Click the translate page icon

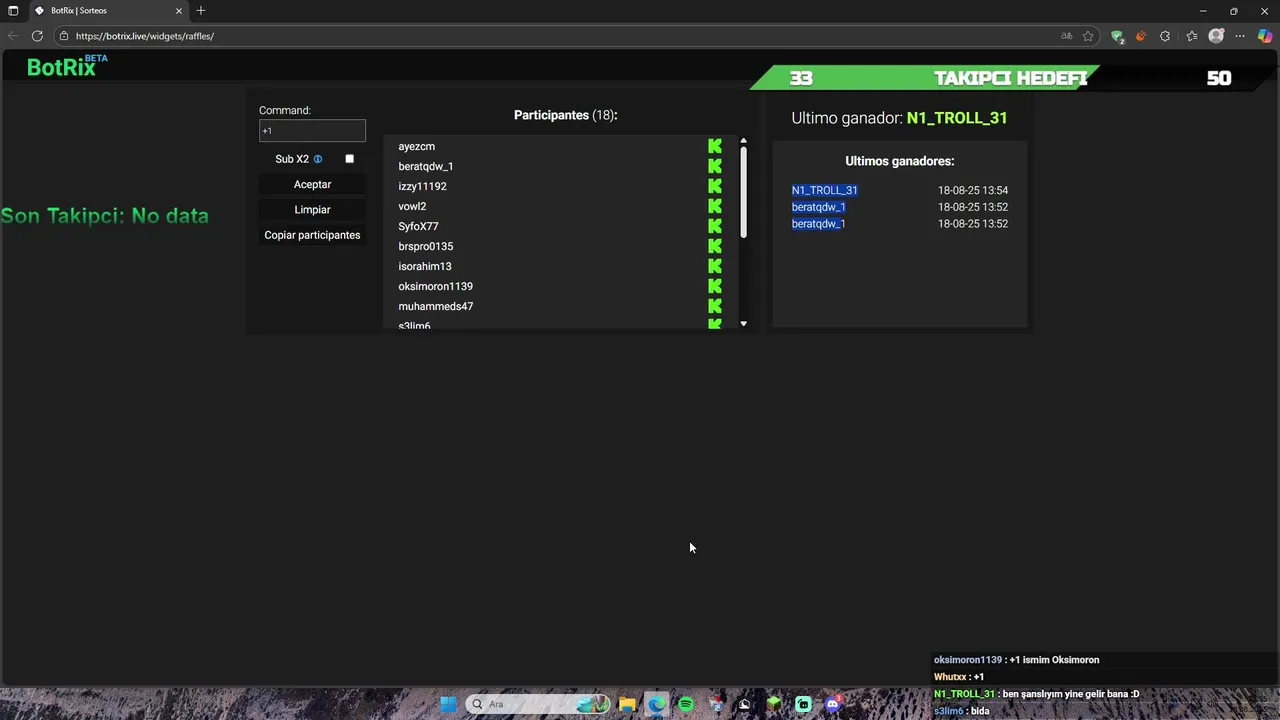point(1066,36)
